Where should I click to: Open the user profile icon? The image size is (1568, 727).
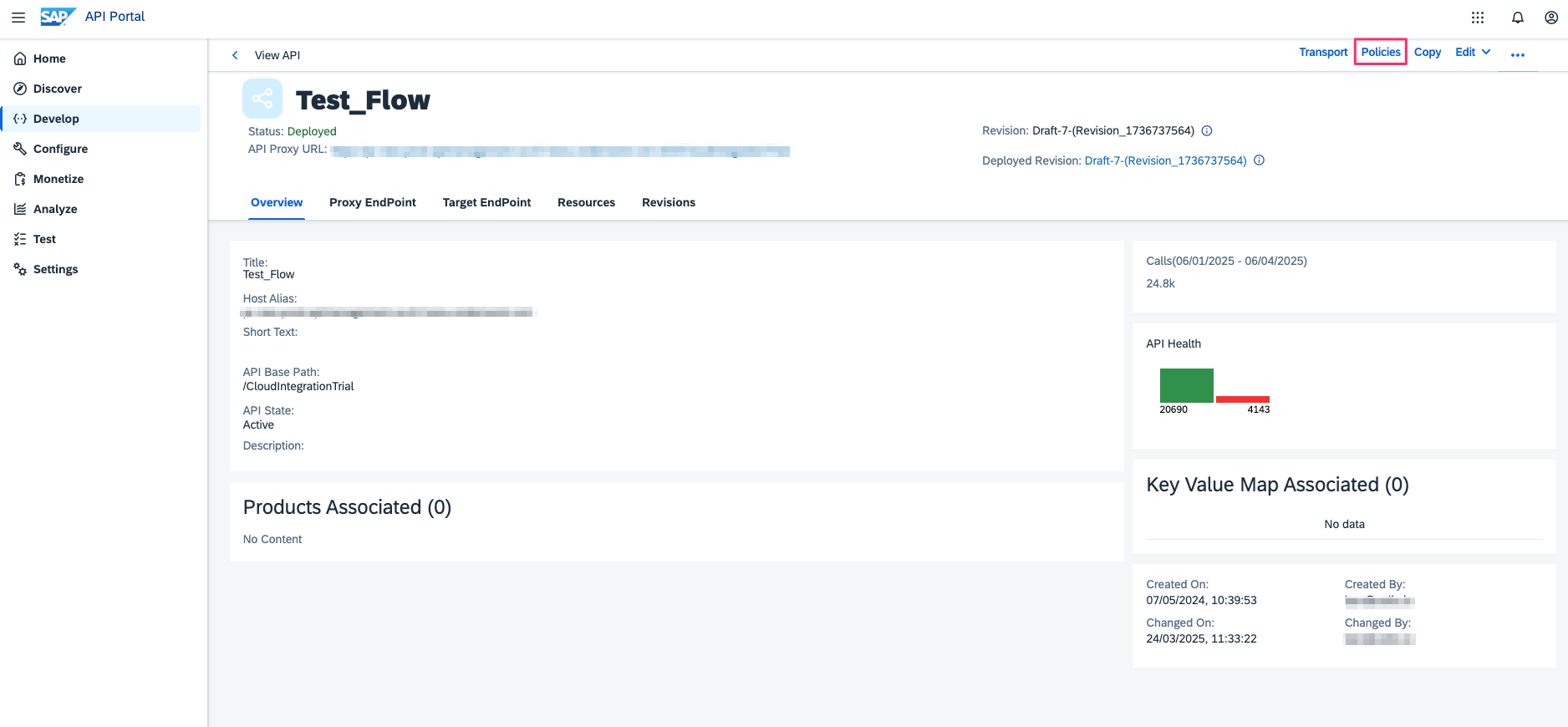1550,18
